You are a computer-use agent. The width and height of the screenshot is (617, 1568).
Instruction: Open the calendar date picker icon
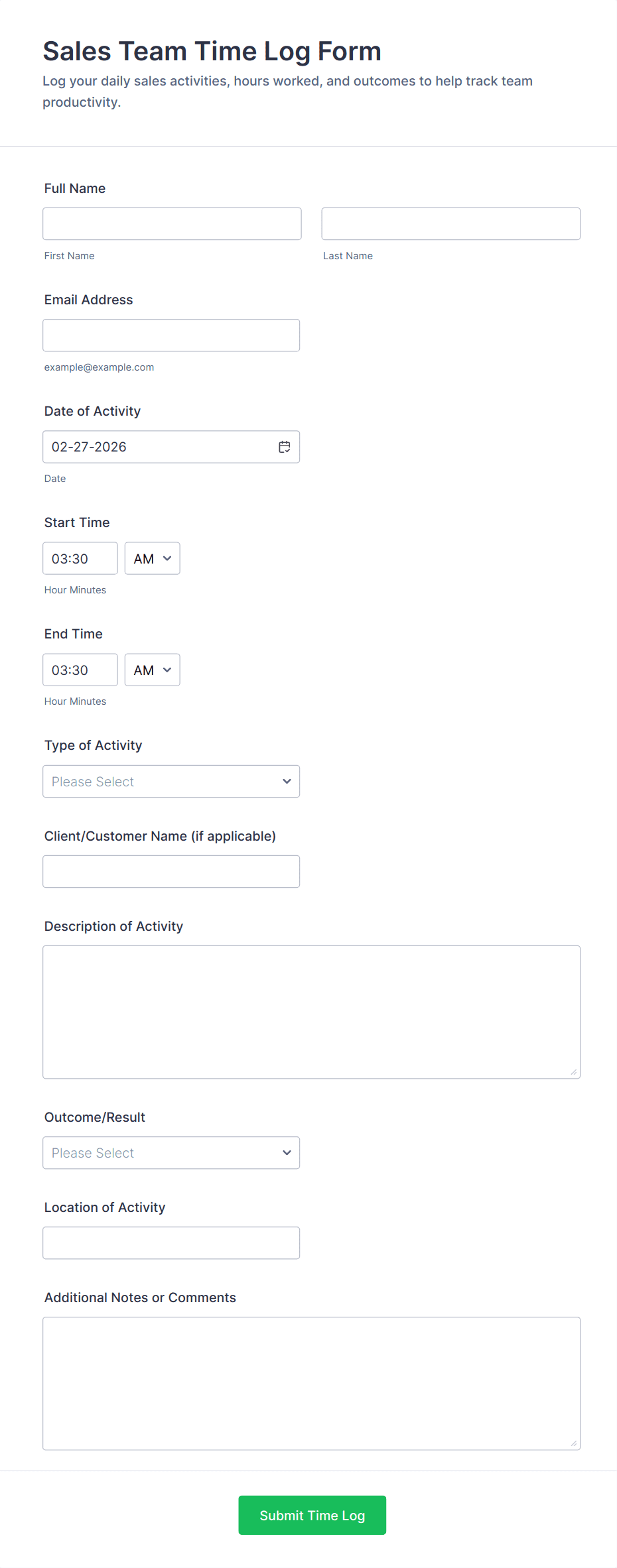coord(284,447)
